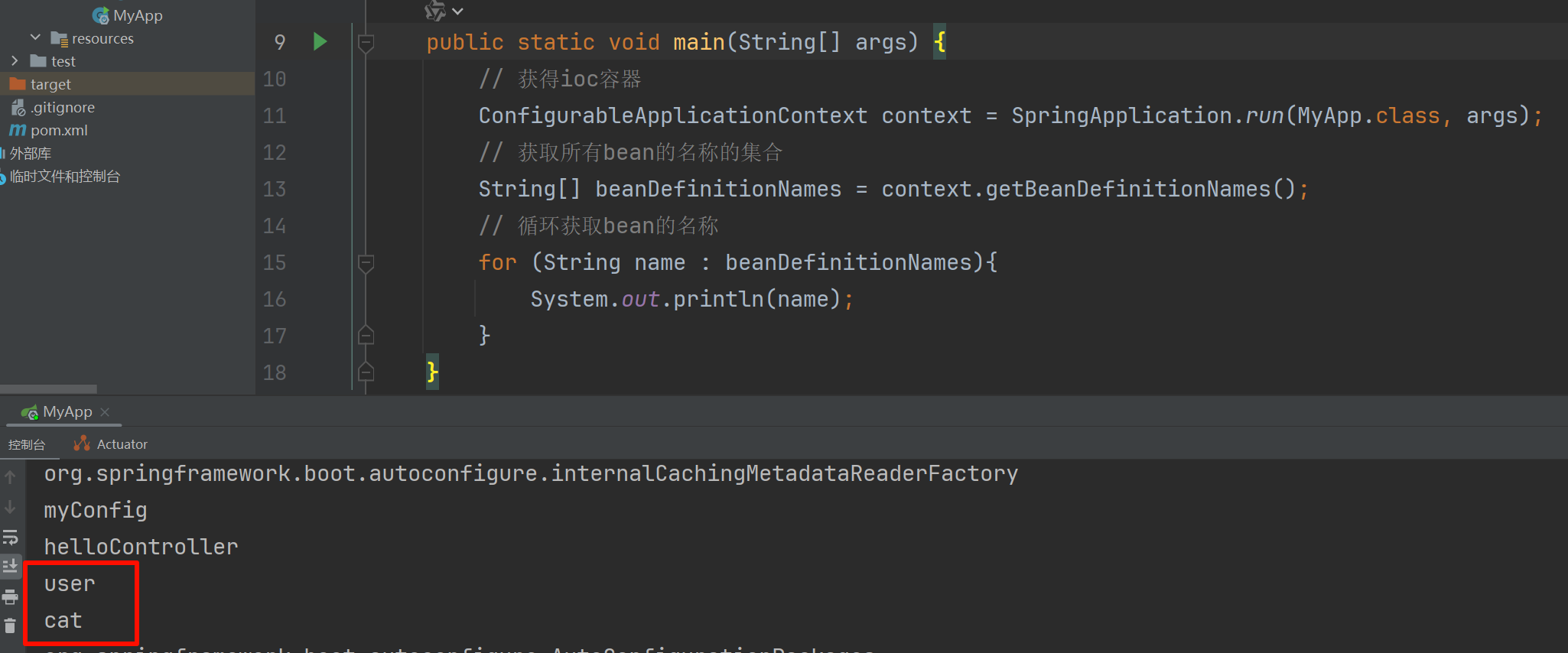Click the project panel horizontal scrollbar

tap(48, 388)
